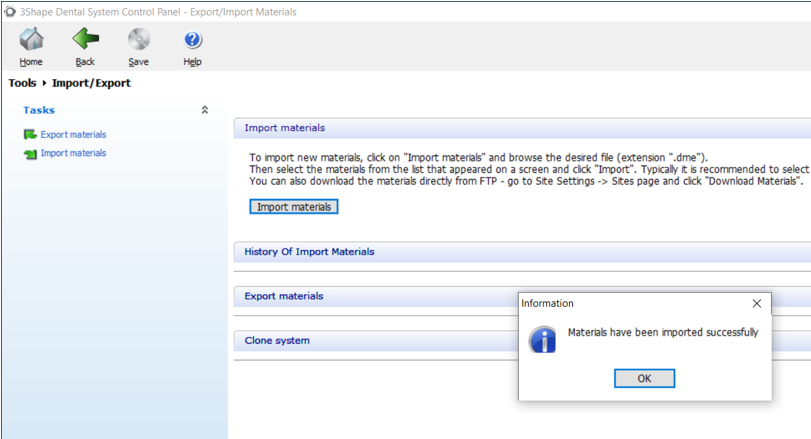Image resolution: width=811 pixels, height=439 pixels.
Task: Collapse the Import materials section header
Action: click(285, 128)
